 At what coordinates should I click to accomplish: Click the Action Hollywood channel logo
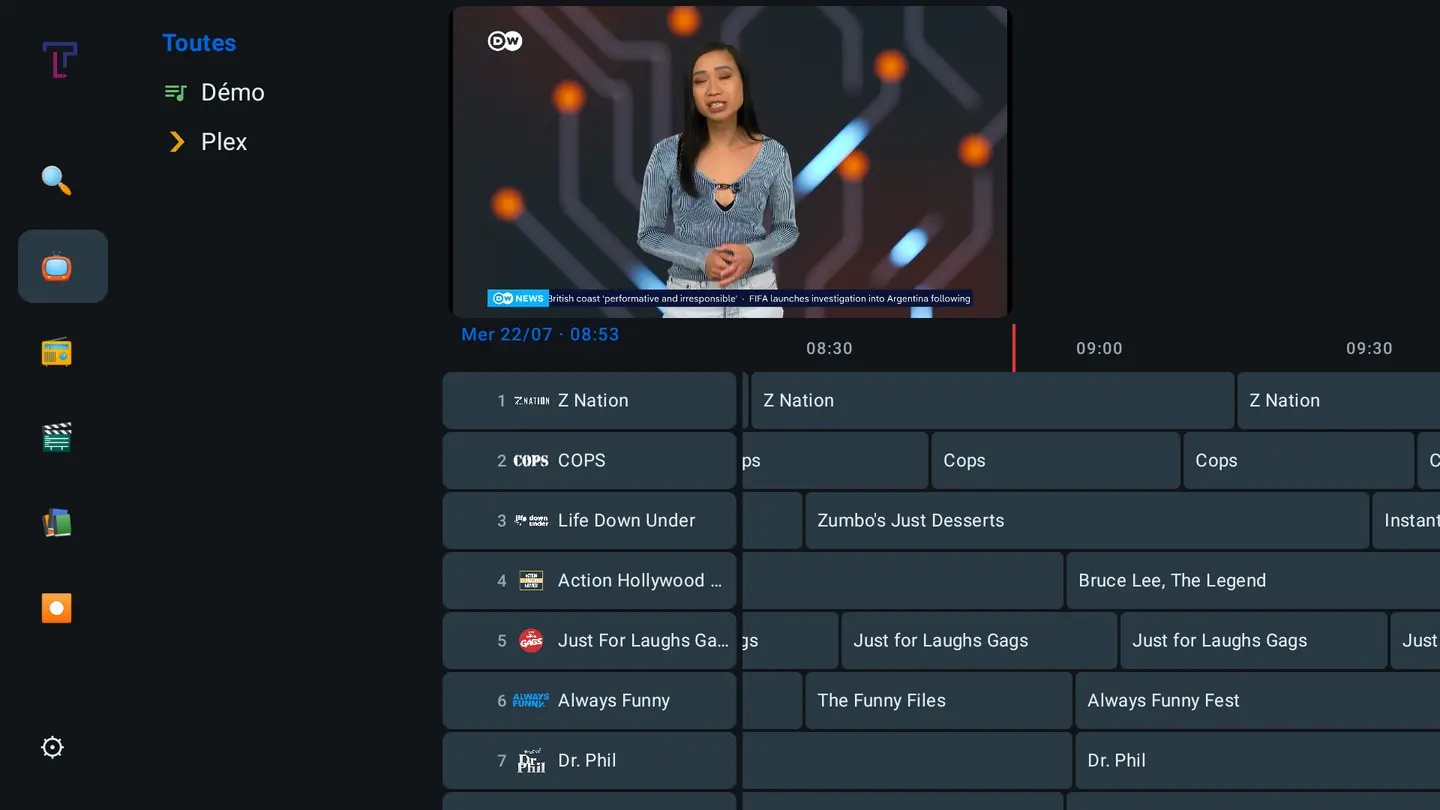point(531,580)
